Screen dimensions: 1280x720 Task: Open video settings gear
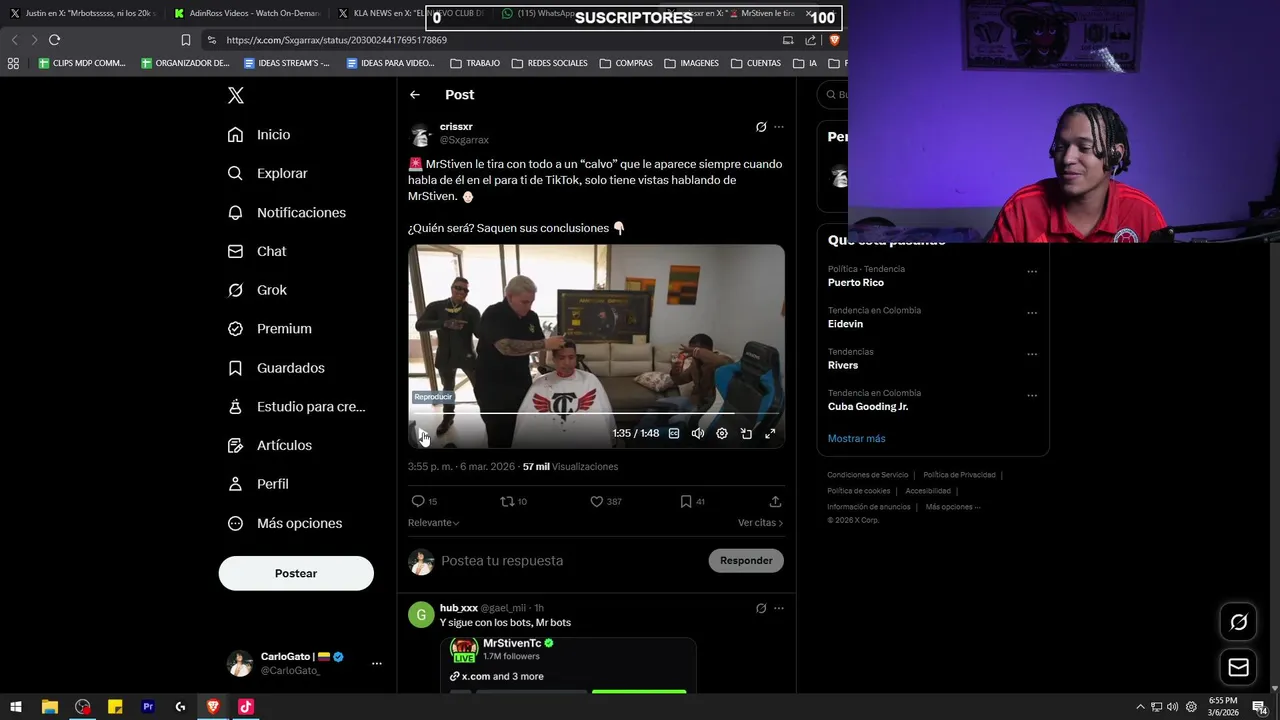(722, 434)
